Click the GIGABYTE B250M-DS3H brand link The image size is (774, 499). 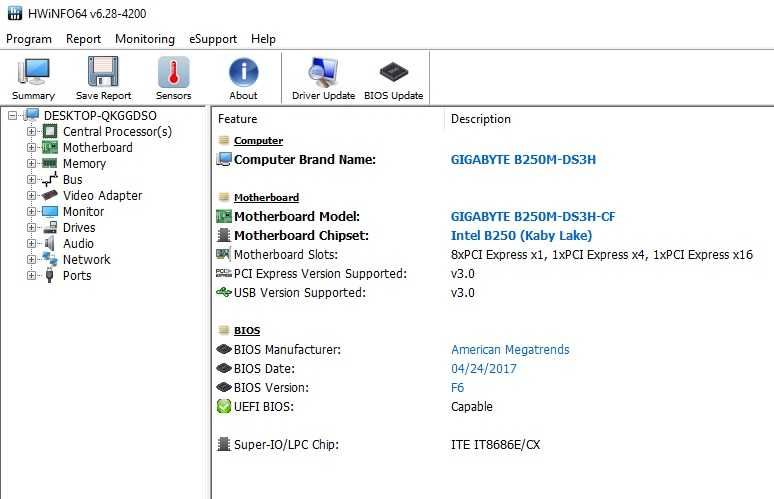click(523, 159)
